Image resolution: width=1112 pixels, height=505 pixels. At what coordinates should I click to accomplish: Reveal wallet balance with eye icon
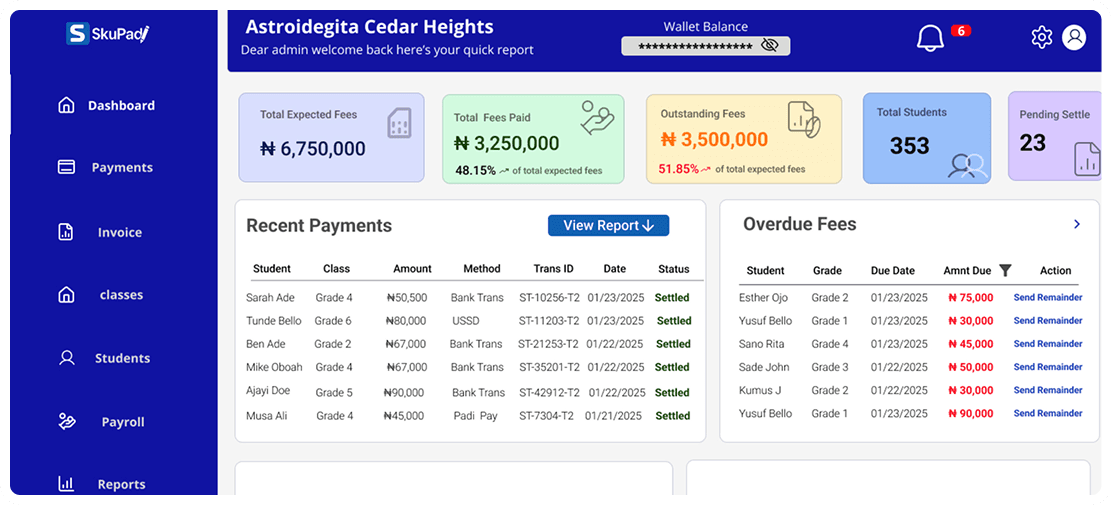[769, 45]
